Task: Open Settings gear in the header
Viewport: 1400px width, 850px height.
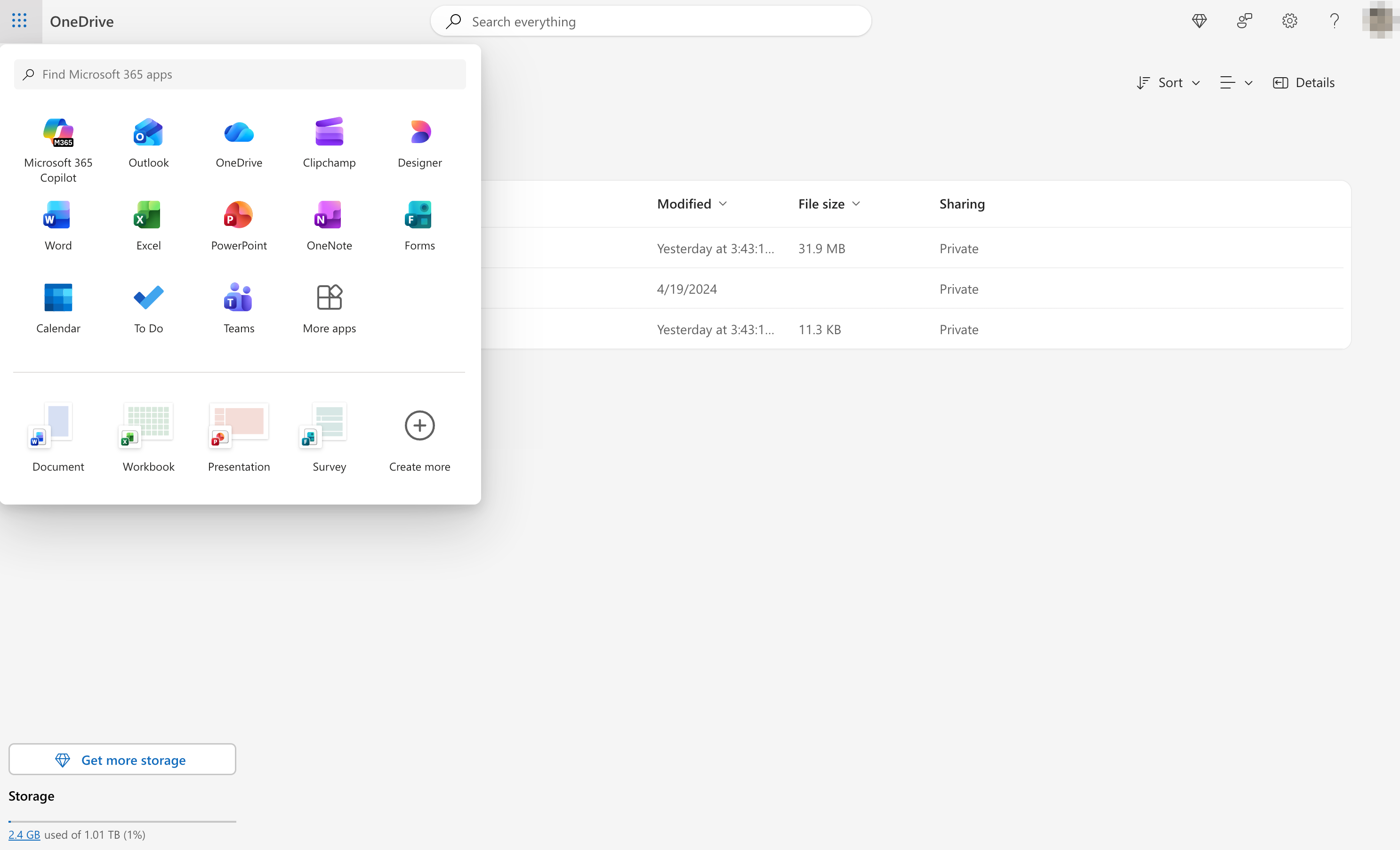Action: [x=1289, y=21]
